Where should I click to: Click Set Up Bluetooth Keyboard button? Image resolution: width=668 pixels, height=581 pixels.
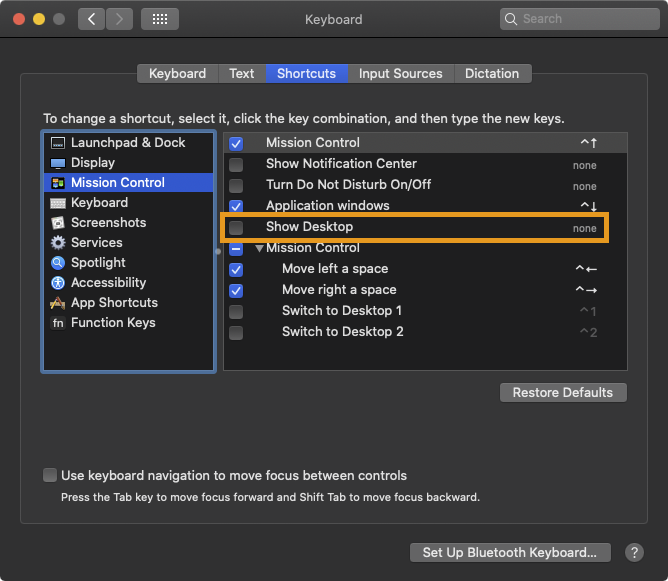click(x=510, y=552)
